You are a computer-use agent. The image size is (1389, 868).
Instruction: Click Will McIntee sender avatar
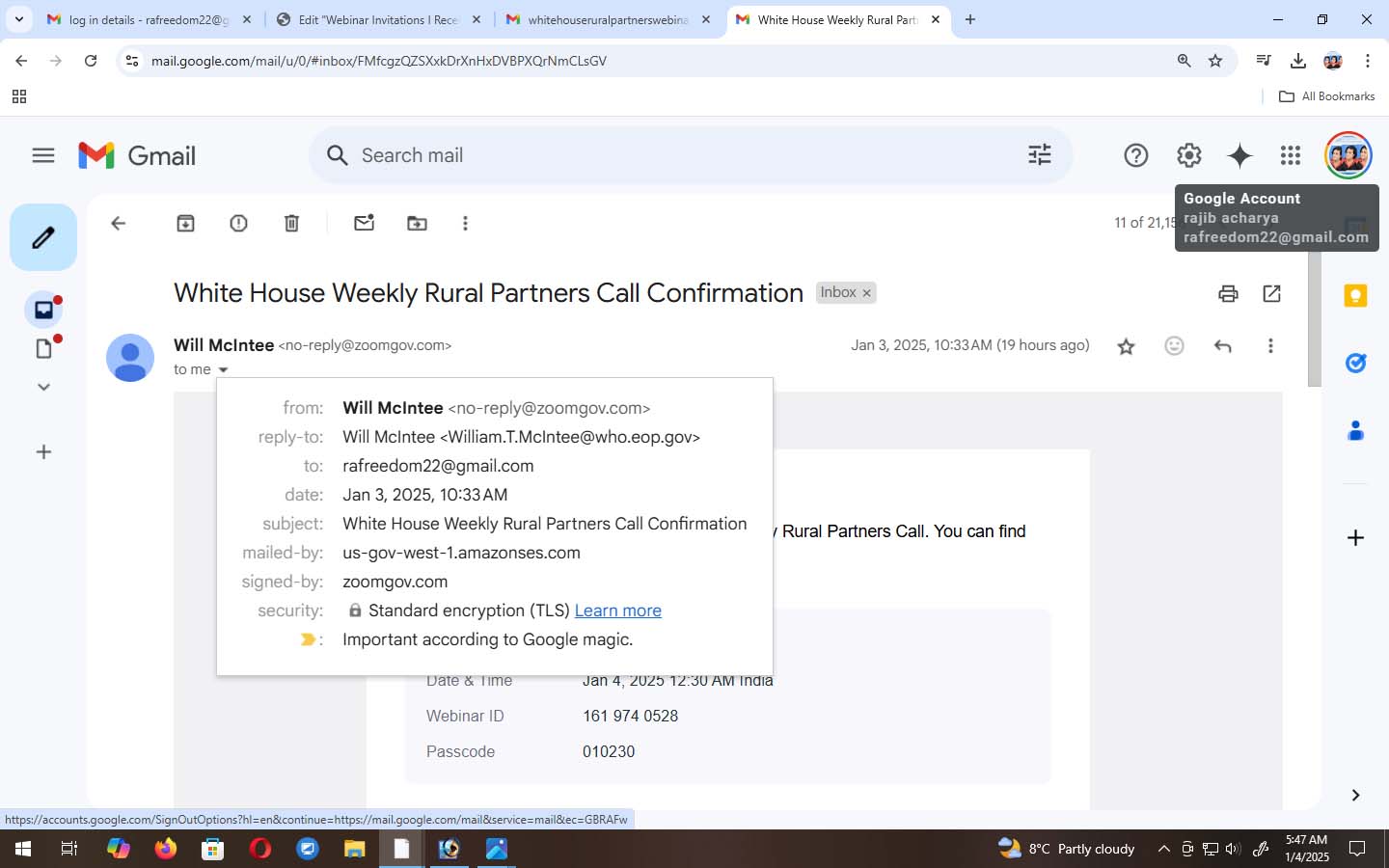point(130,358)
